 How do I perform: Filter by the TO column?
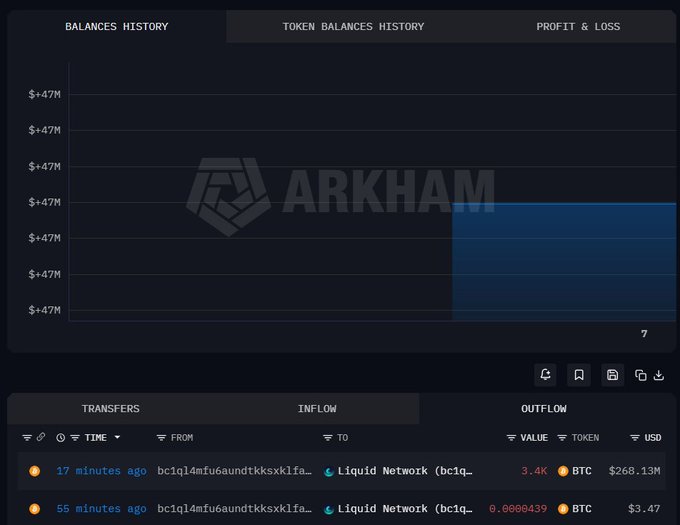click(328, 438)
